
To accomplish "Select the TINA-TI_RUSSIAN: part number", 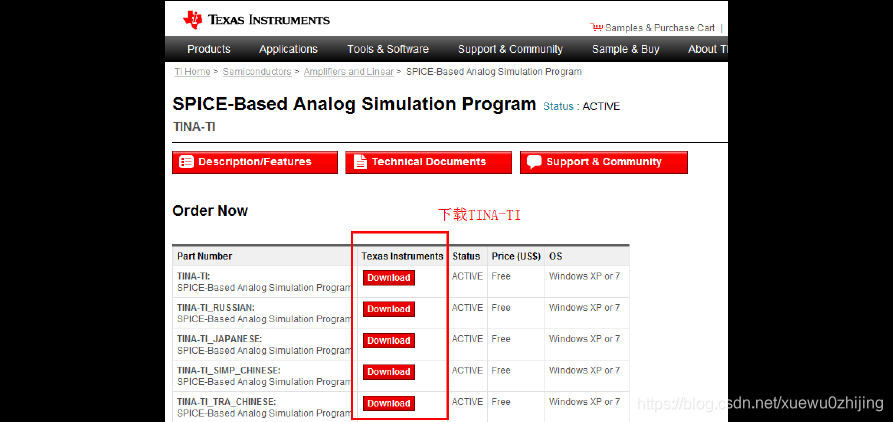I will 216,308.
